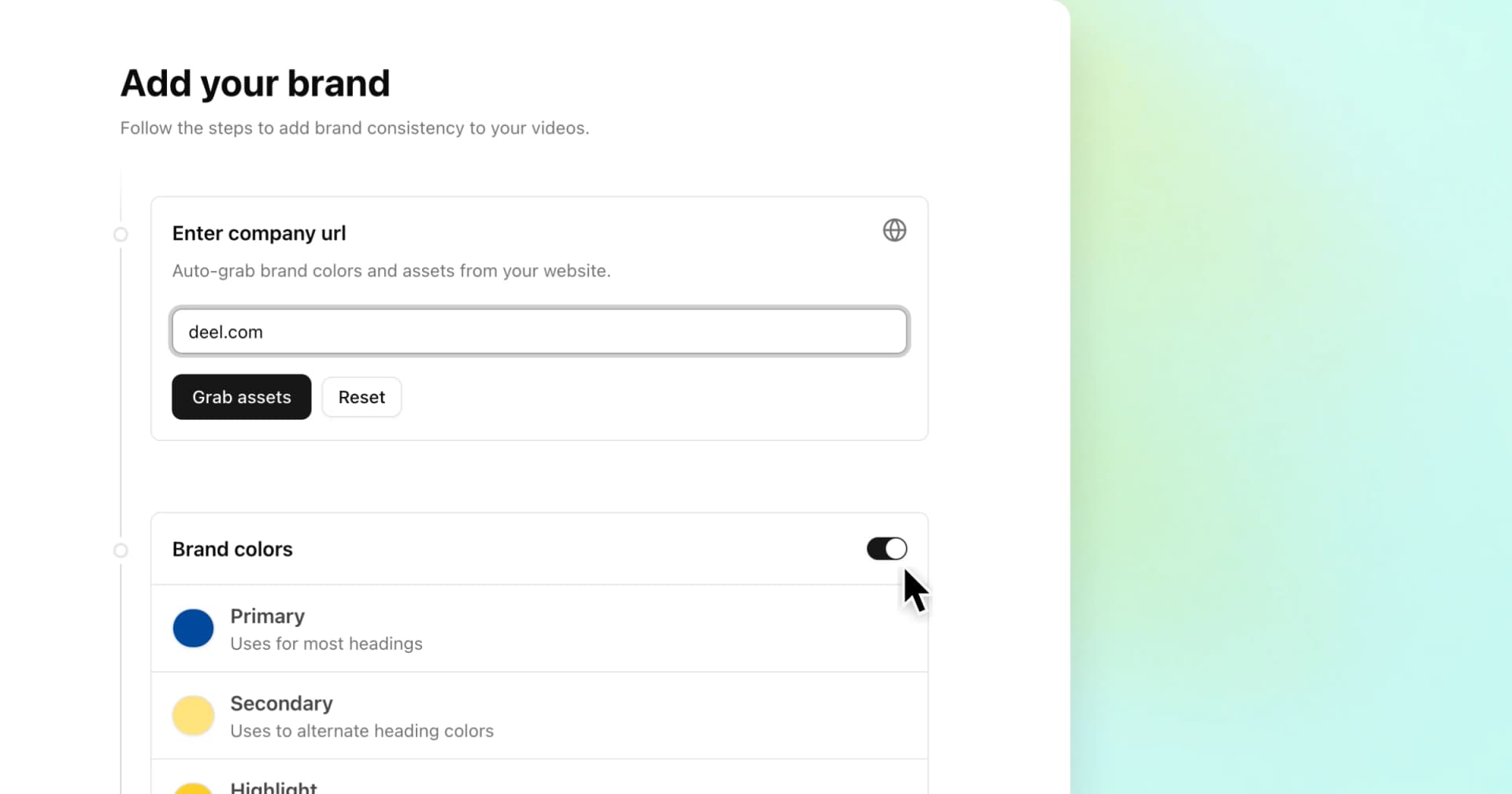The width and height of the screenshot is (1512, 794).
Task: Click the Auto-grab brand colors helper text
Action: (391, 270)
